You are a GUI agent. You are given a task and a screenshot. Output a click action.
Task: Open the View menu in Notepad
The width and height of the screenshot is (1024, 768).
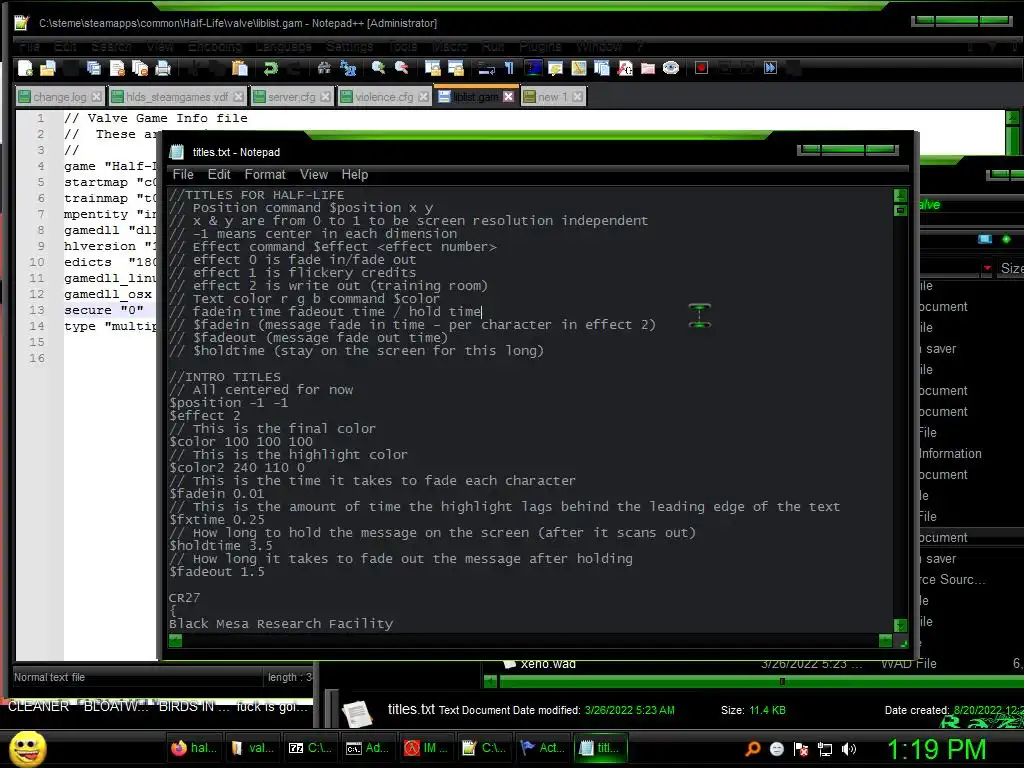[x=313, y=174]
